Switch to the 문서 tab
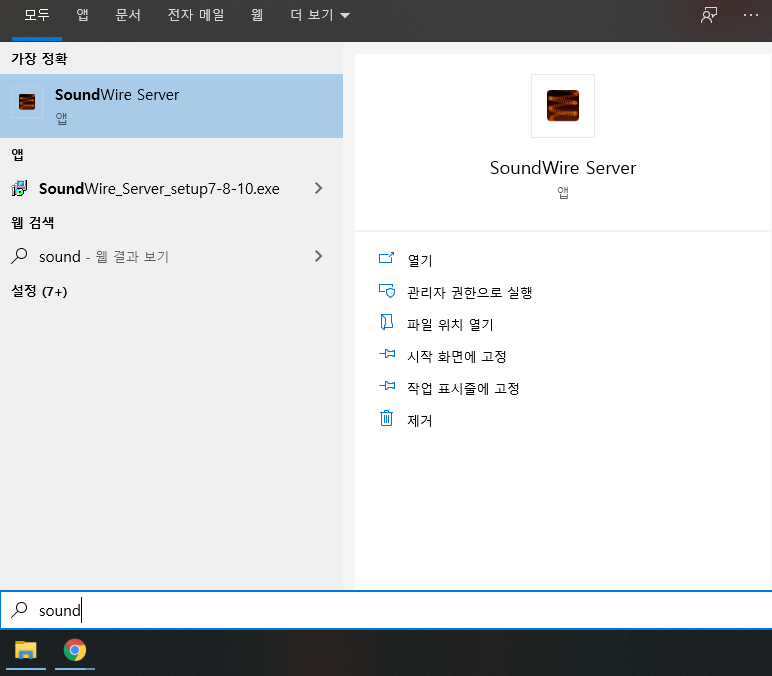Screen dimensions: 772x676 click(x=128, y=15)
